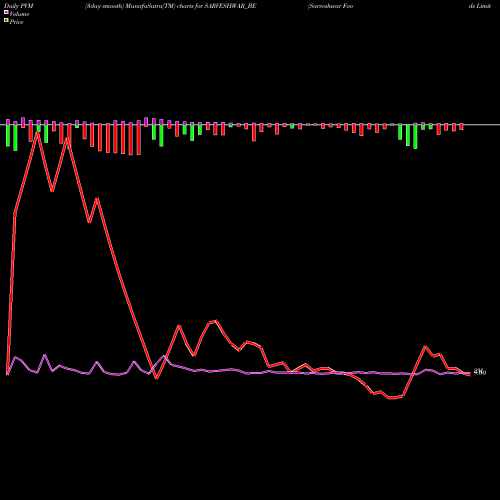Click the 'Daily PVM' title text
Image resolution: width=500 pixels, height=500 pixels.
tap(18, 6)
